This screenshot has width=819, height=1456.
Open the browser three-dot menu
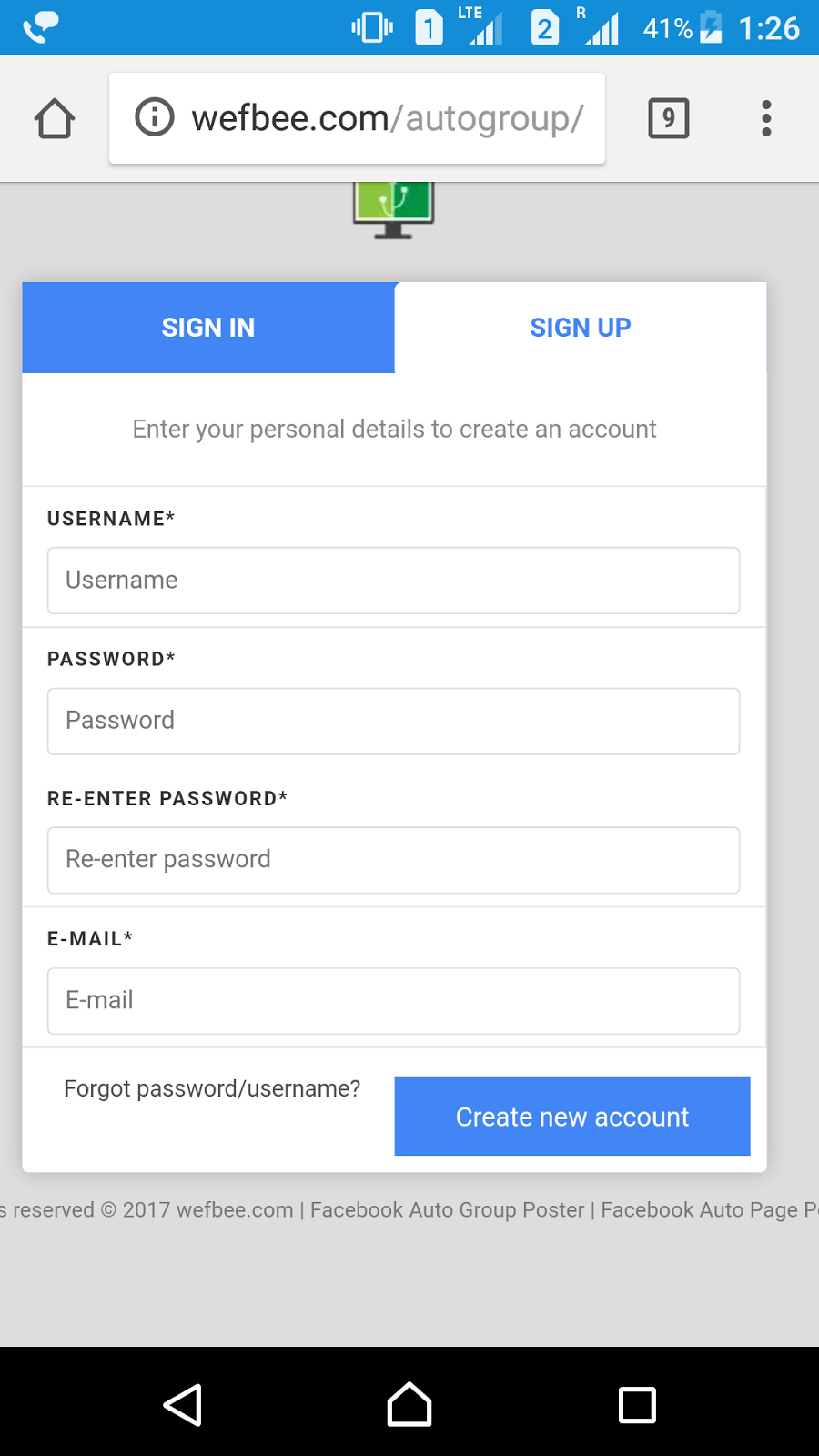pyautogui.click(x=766, y=118)
